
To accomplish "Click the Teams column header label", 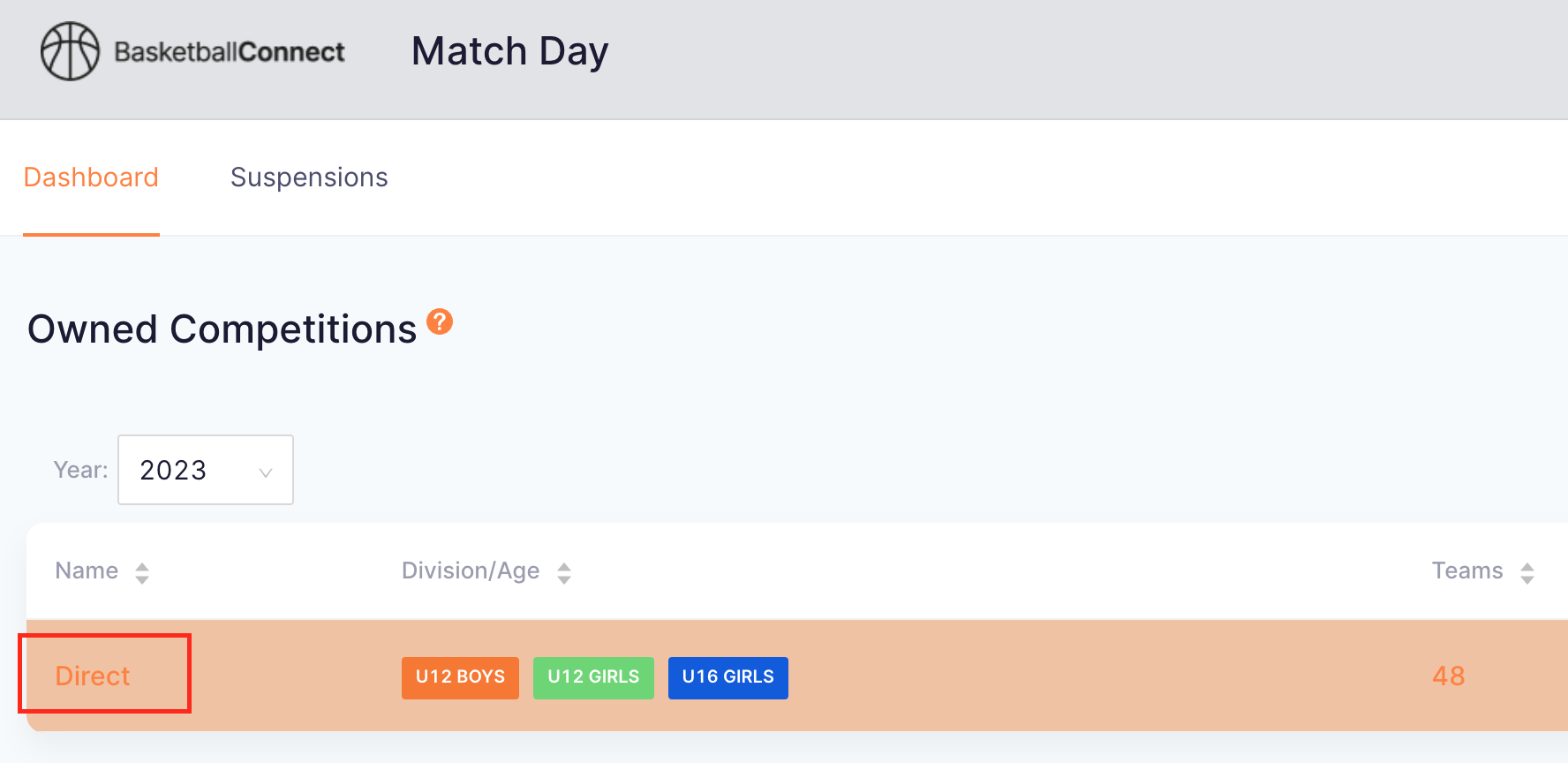I will [1467, 570].
